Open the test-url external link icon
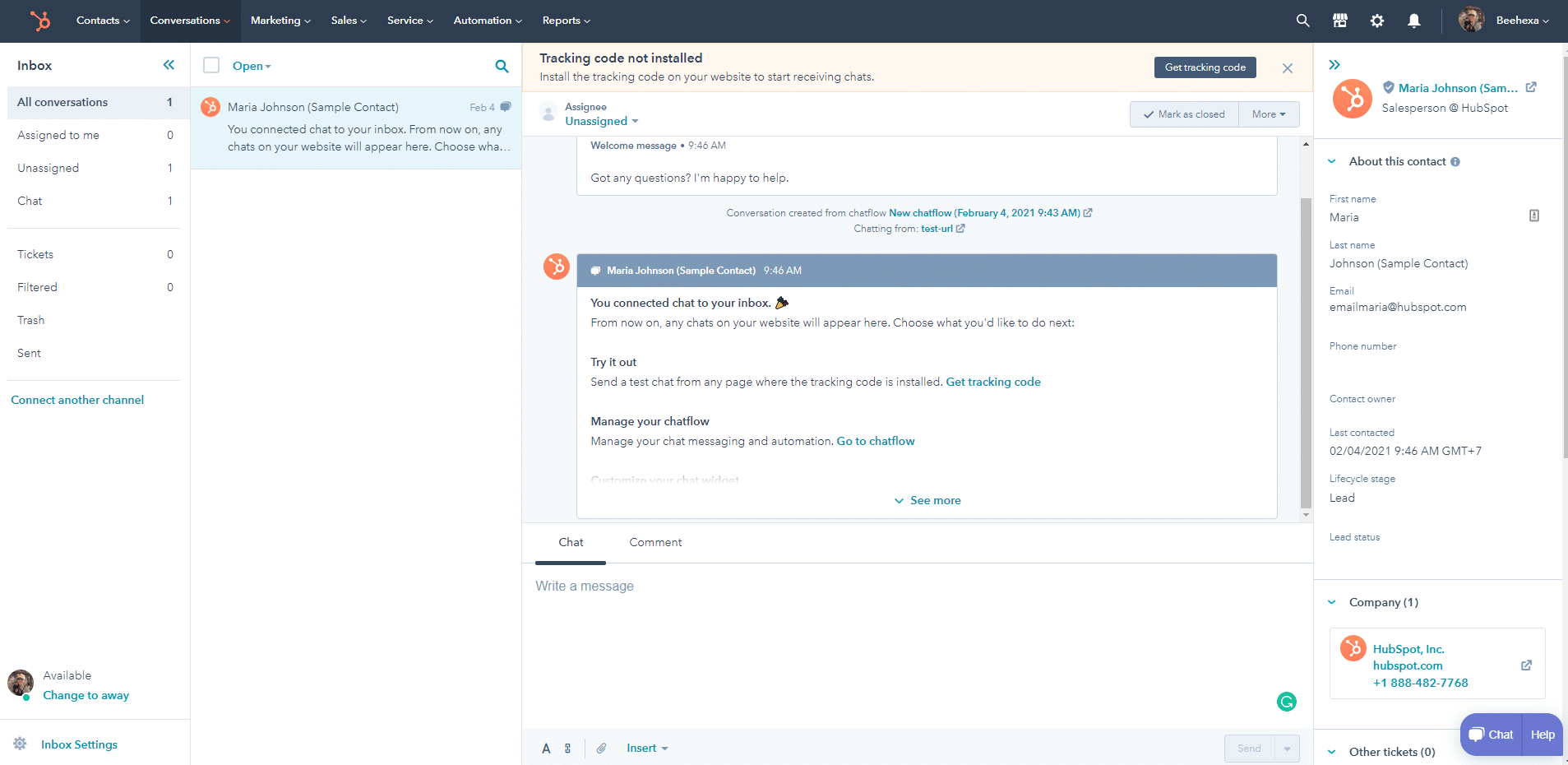This screenshot has height=765, width=1568. coord(960,229)
